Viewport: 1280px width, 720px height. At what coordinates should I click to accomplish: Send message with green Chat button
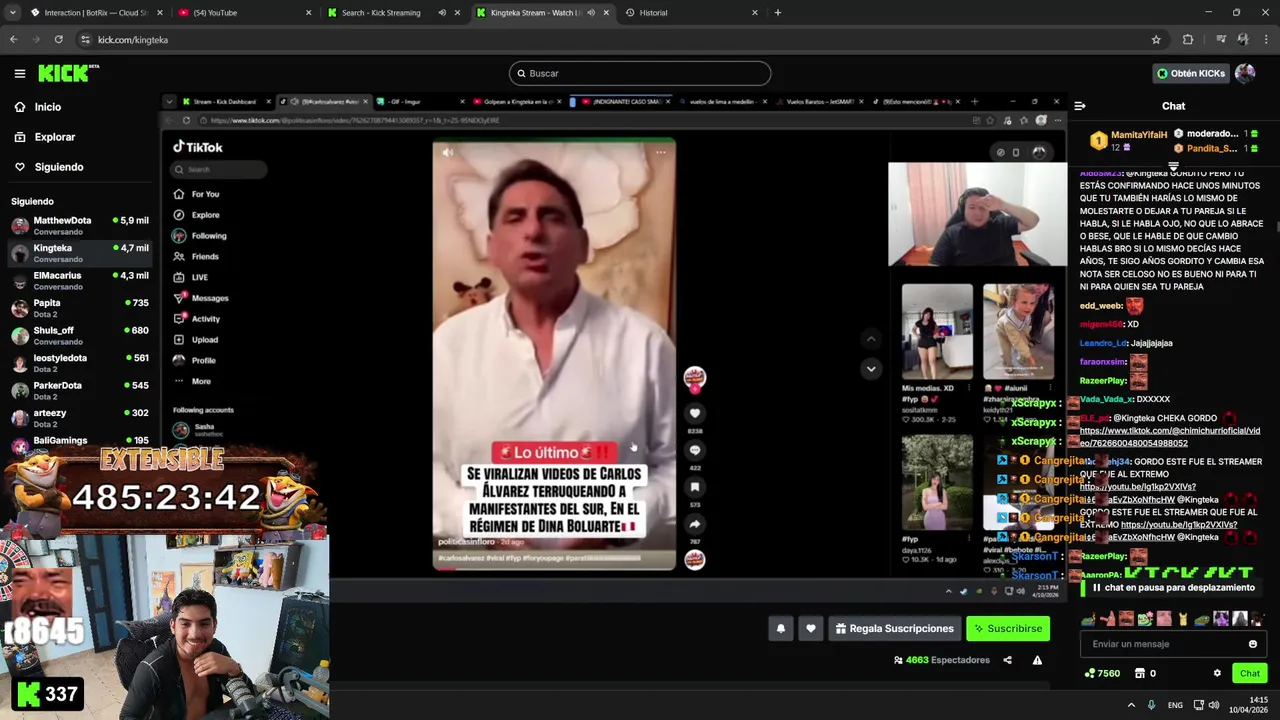[x=1250, y=674]
